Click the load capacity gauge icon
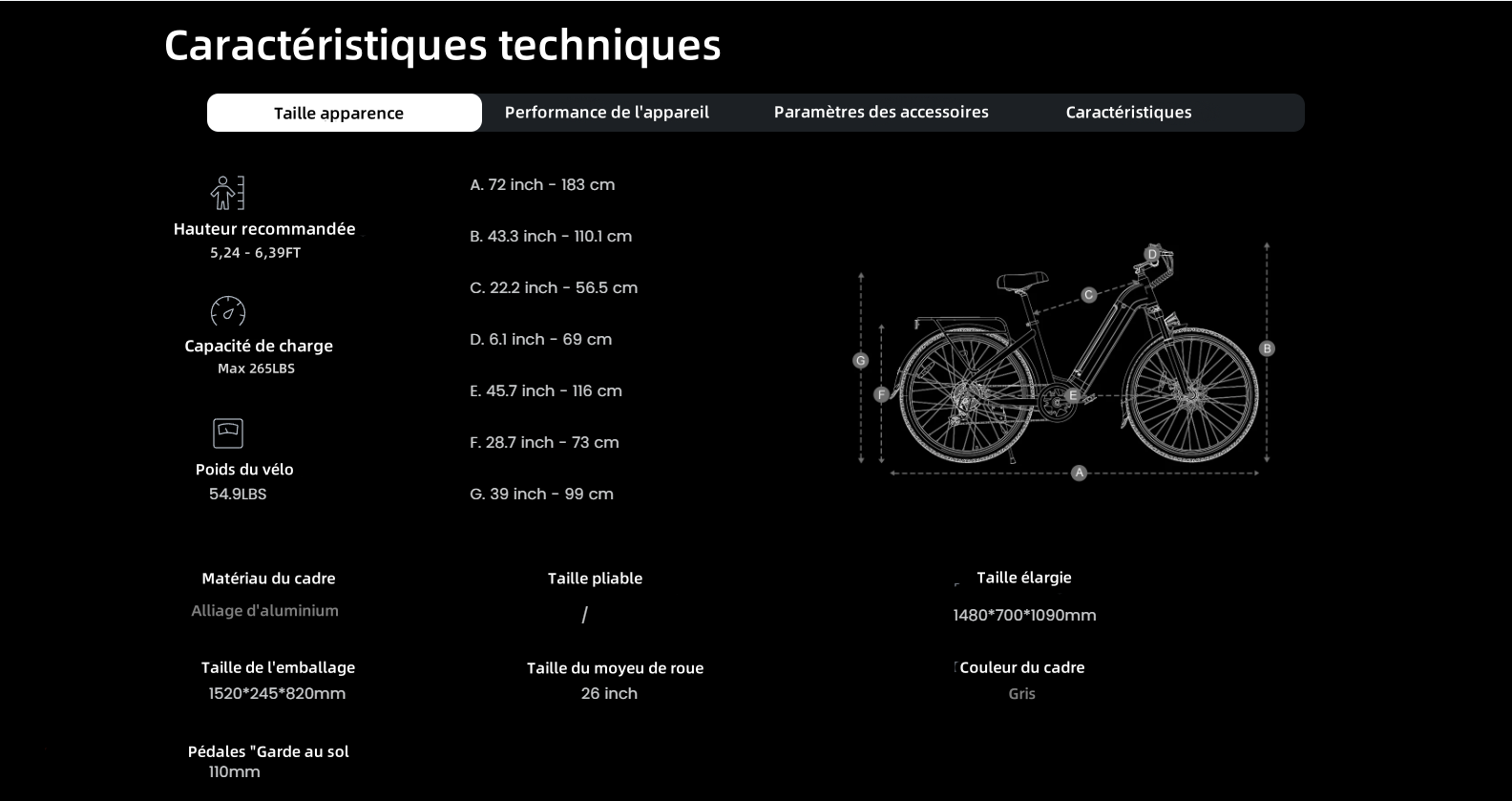Viewport: 1512px width, 801px height. pos(227,311)
